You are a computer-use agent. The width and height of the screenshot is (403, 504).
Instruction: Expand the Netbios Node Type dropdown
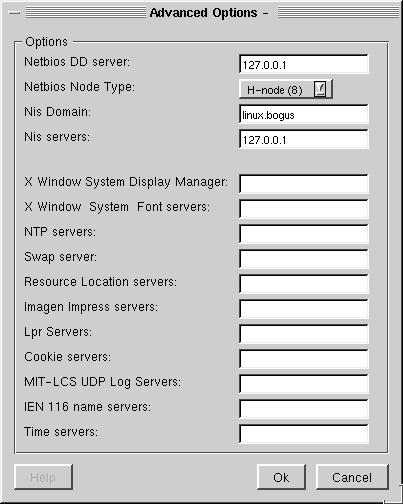point(286,89)
